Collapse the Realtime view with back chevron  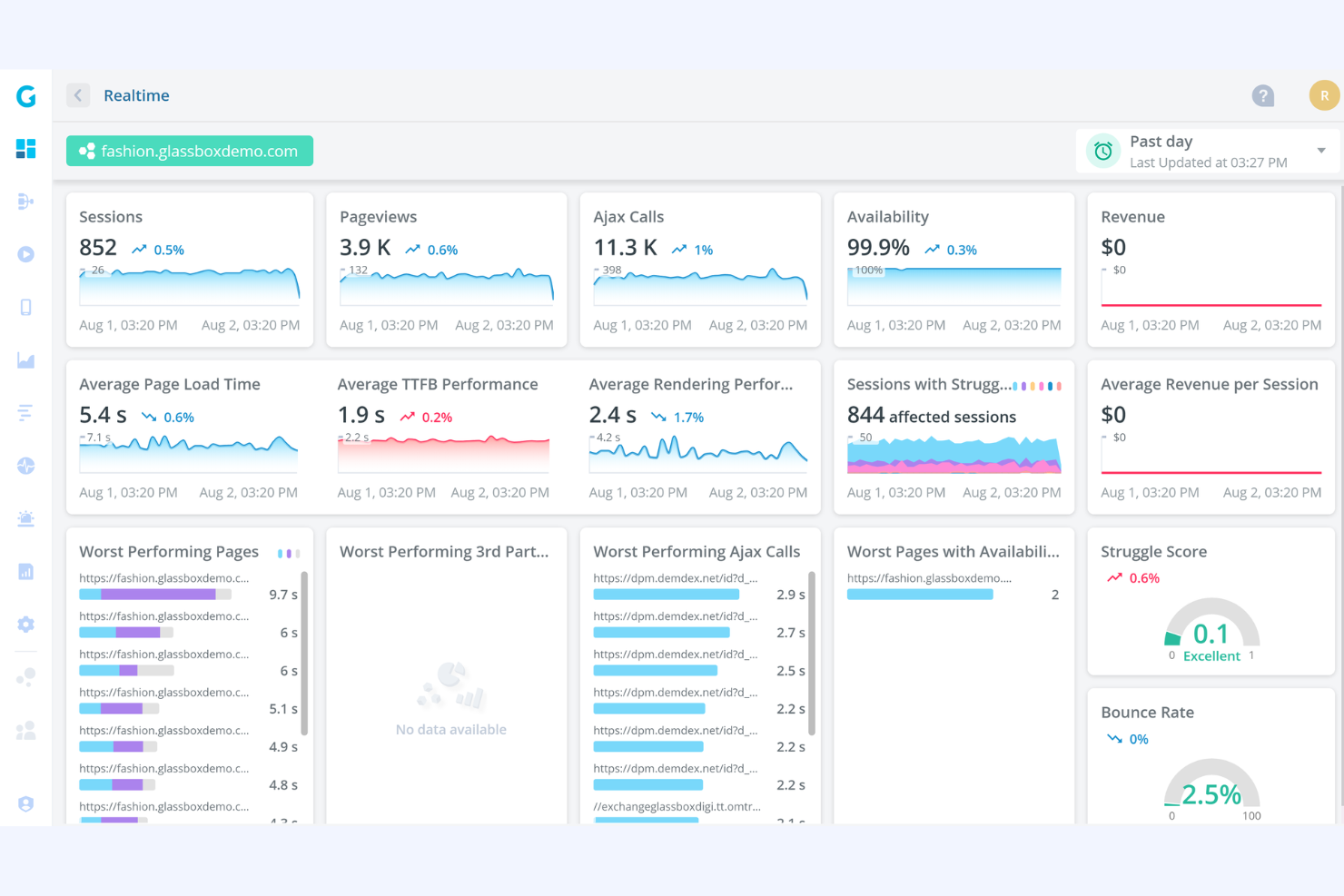[78, 94]
